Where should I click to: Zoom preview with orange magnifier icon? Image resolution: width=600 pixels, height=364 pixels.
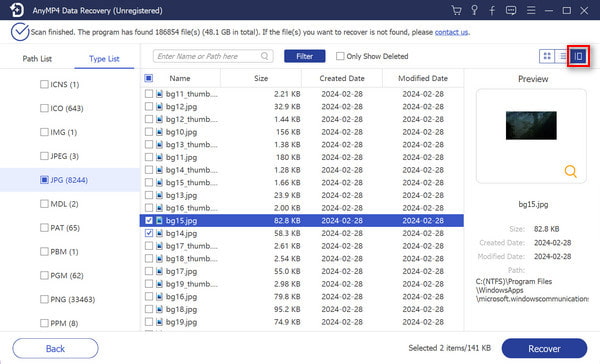(570, 171)
